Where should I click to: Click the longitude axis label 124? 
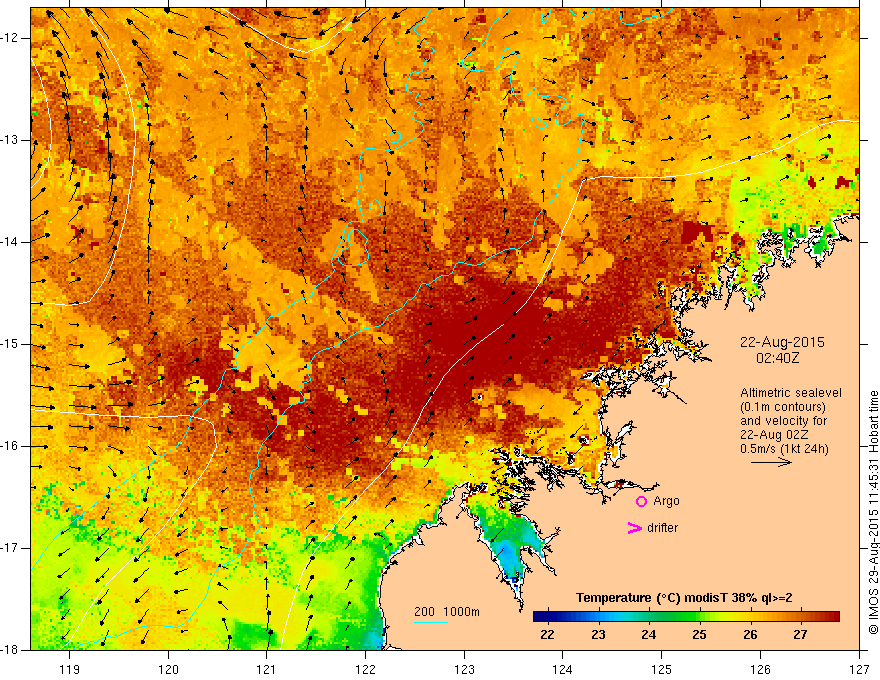563,669
